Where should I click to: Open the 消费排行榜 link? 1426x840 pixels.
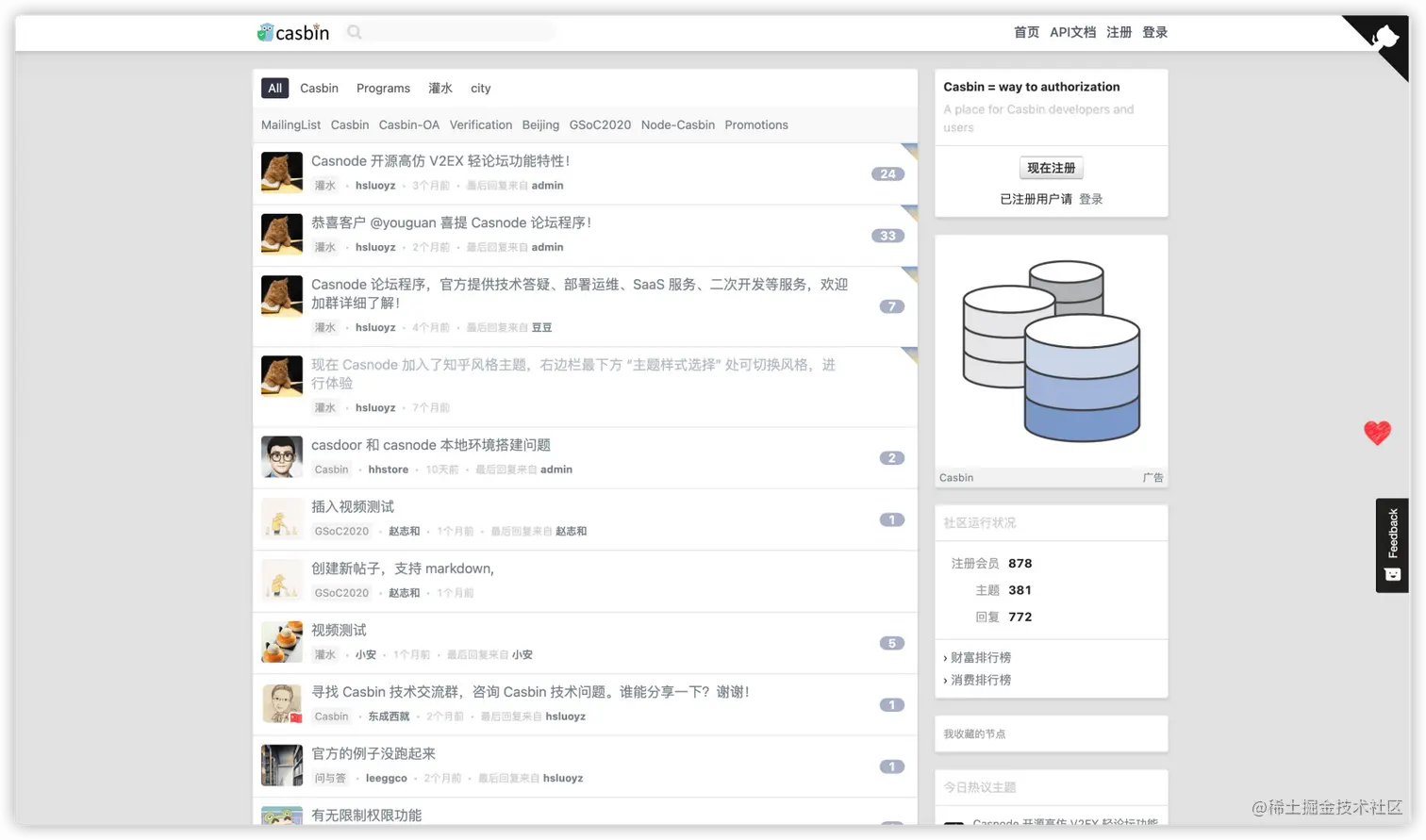pos(981,680)
